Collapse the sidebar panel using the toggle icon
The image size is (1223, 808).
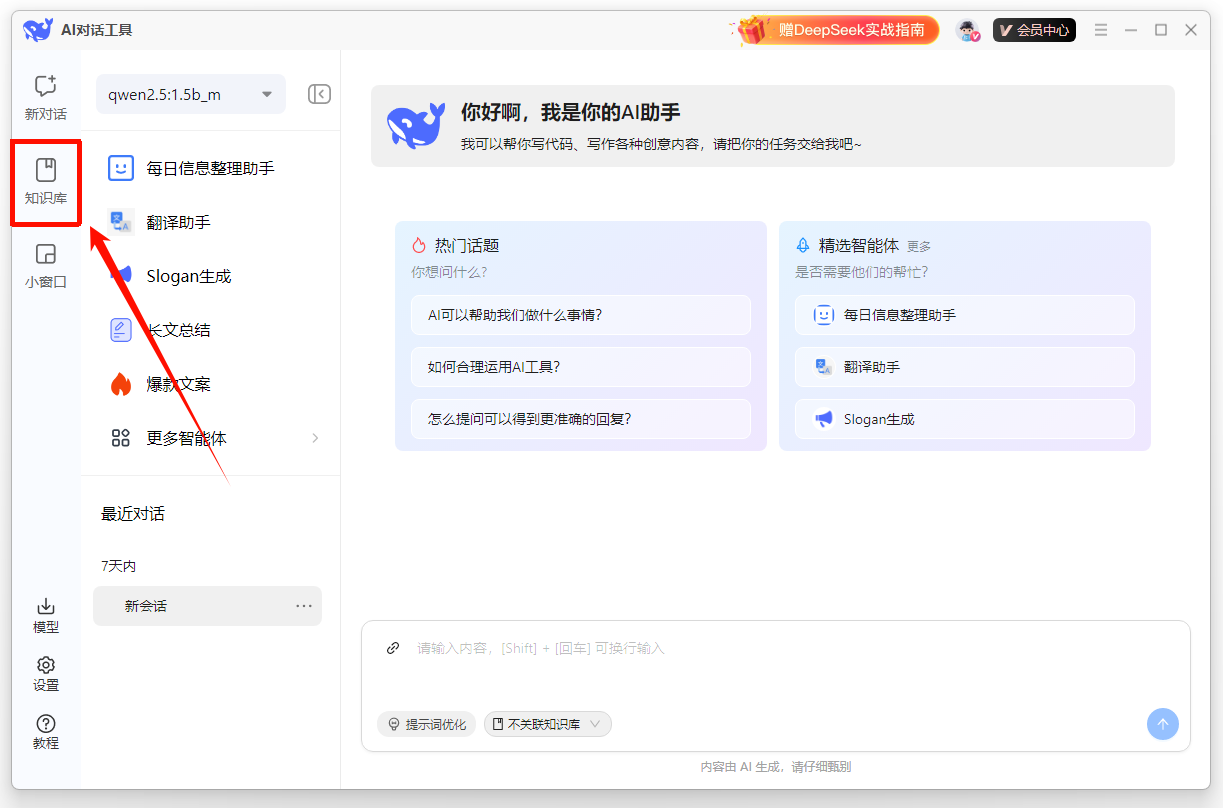coord(319,94)
